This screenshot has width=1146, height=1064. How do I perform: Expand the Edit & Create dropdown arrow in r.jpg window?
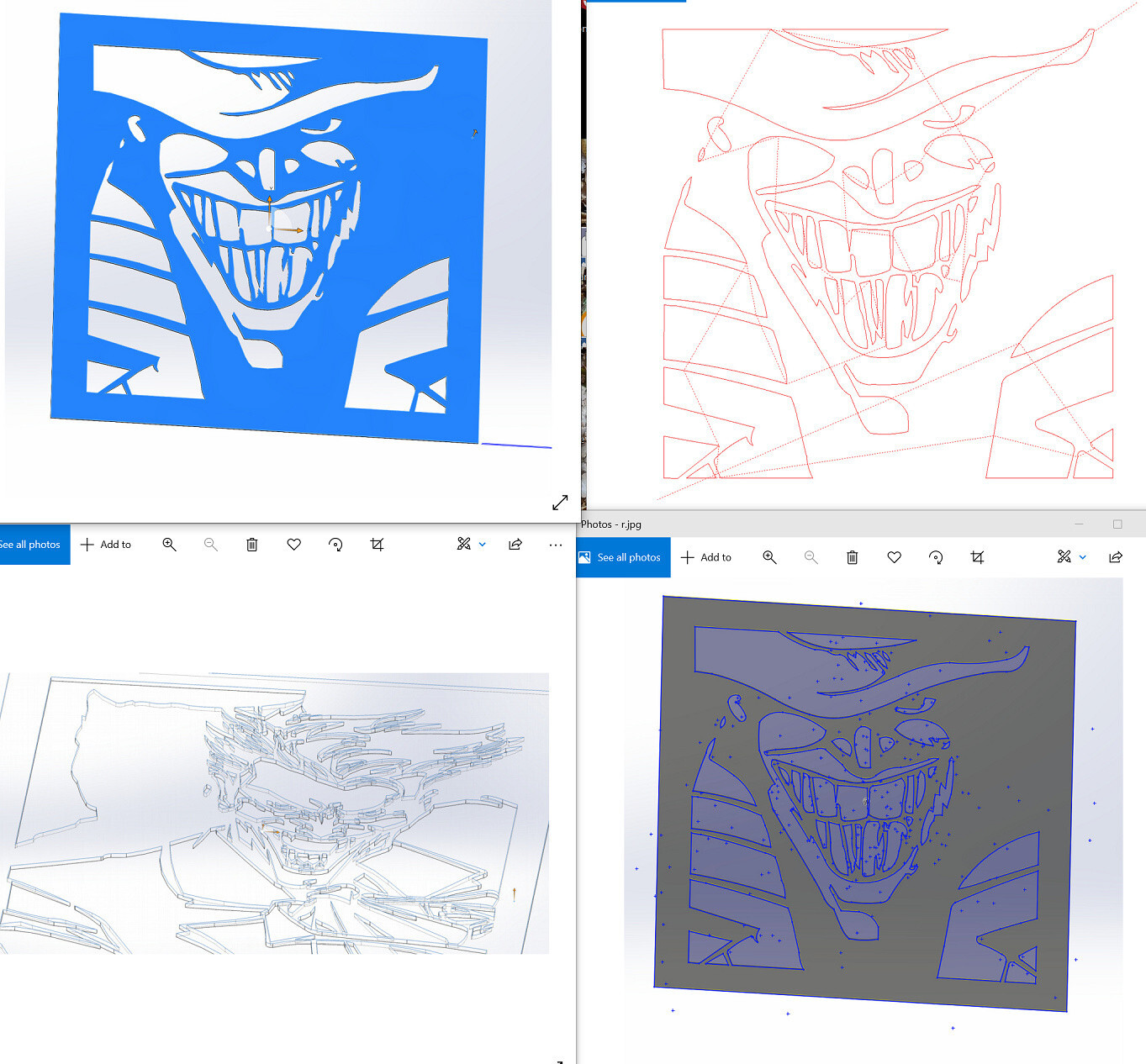1083,557
